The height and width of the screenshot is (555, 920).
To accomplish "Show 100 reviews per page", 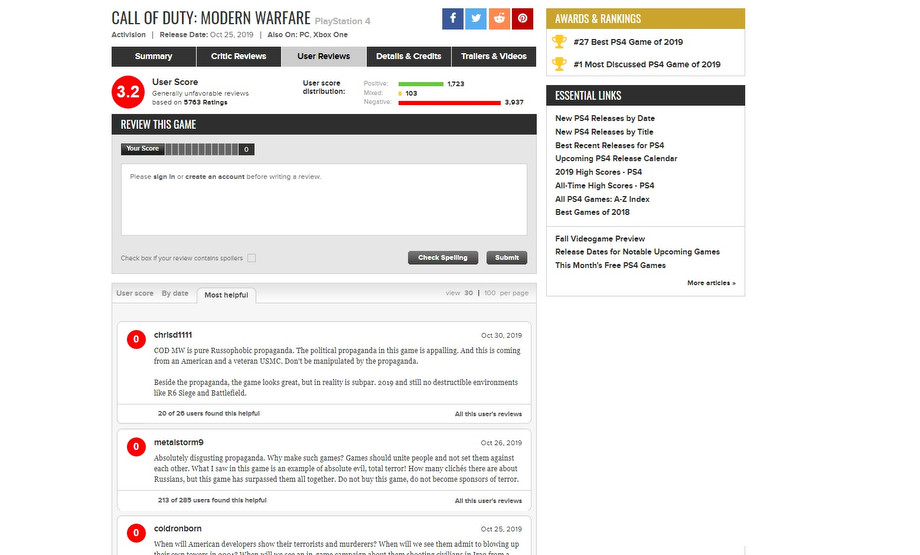I will pos(490,293).
